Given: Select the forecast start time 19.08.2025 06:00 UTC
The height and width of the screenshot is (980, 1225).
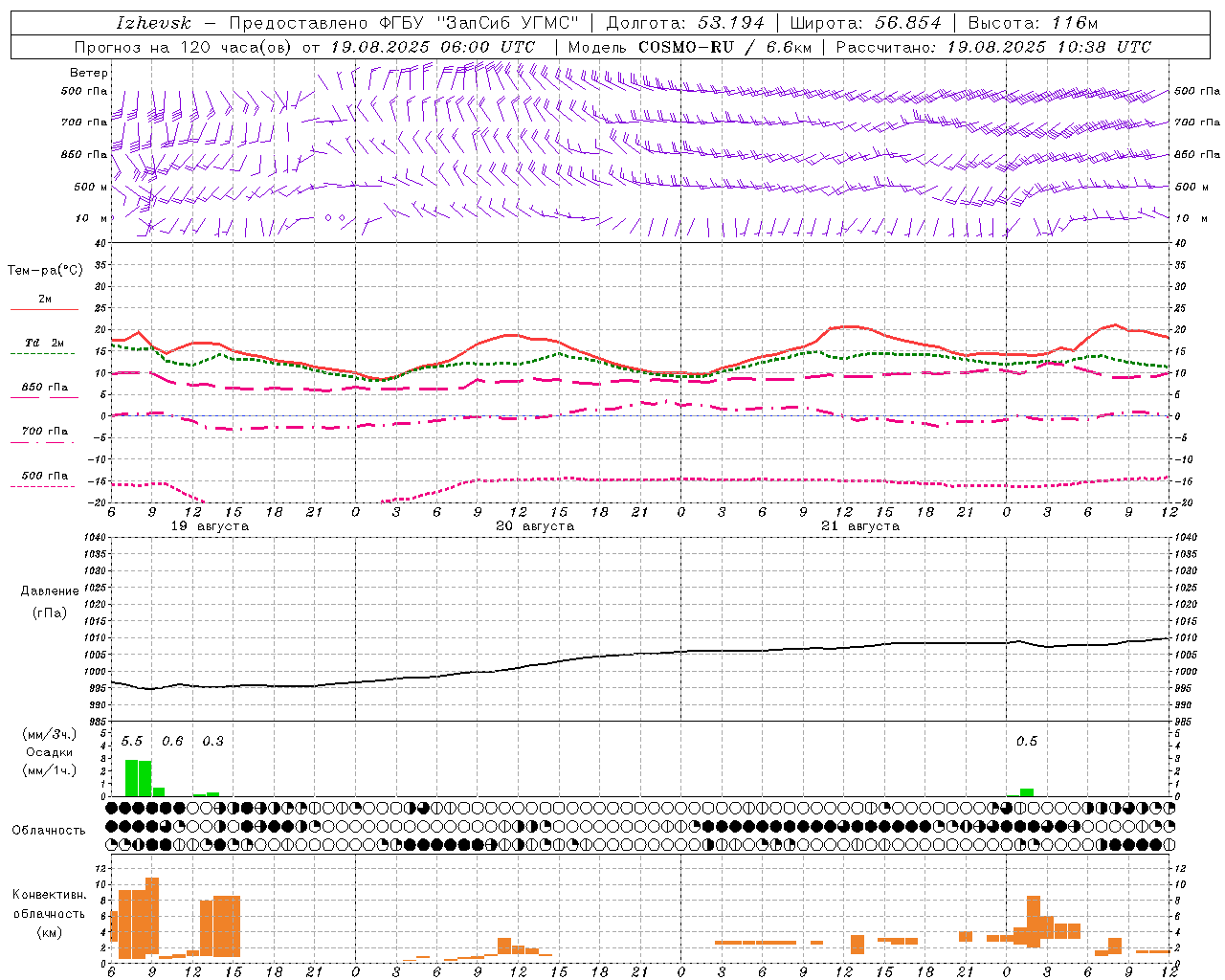Looking at the screenshot, I should (433, 47).
